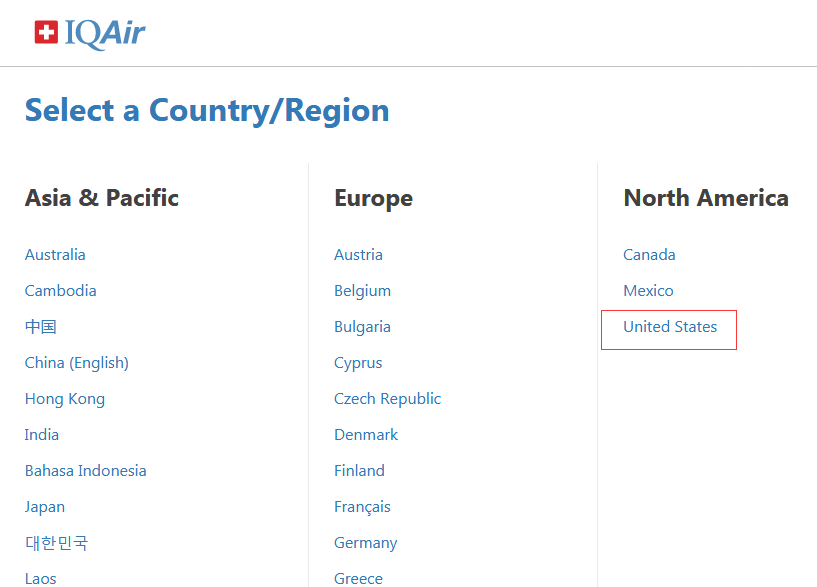Select Belgium from Europe list
817x587 pixels.
coord(362,291)
